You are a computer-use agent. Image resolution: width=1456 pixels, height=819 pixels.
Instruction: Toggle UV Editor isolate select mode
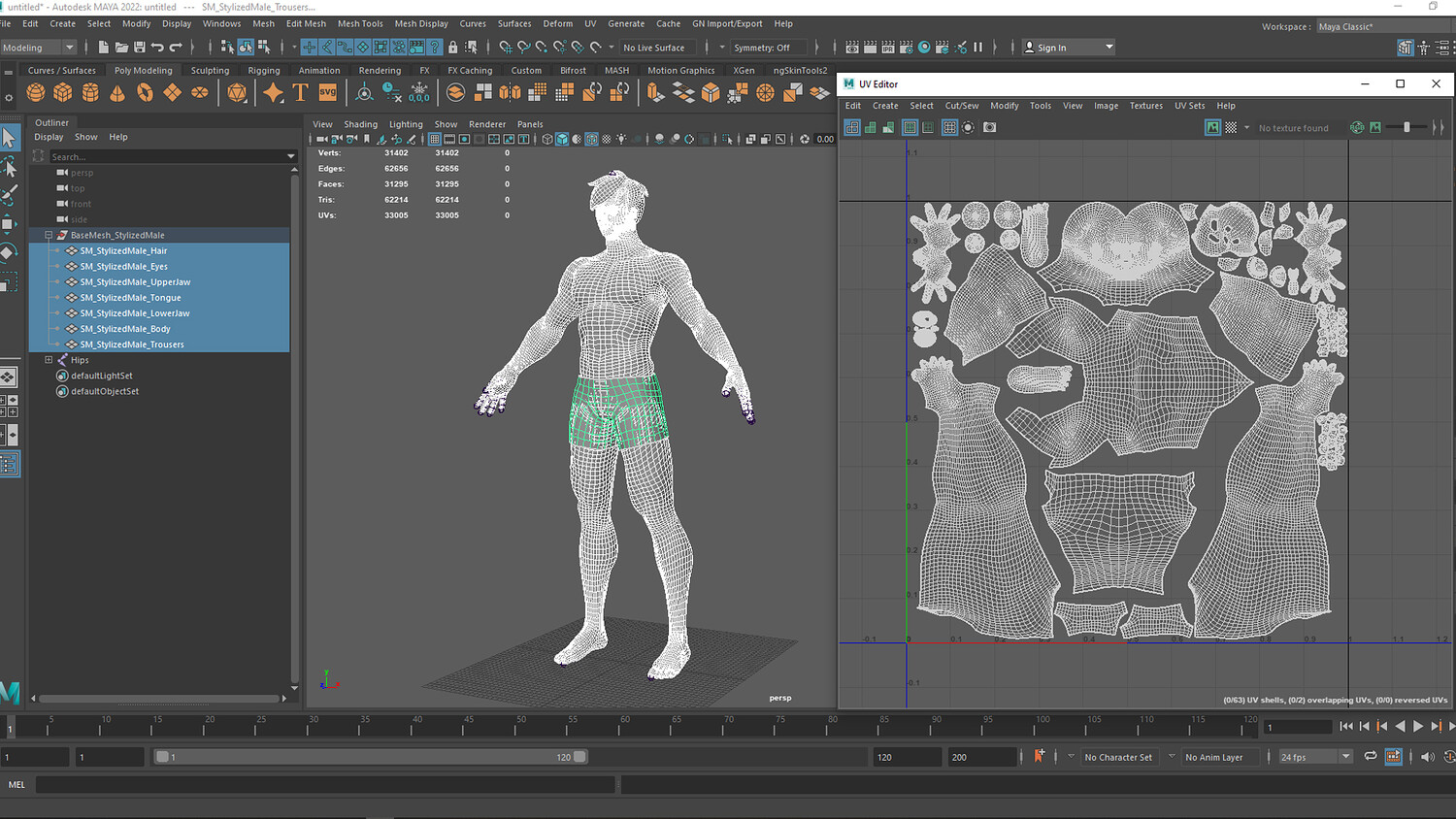968,127
